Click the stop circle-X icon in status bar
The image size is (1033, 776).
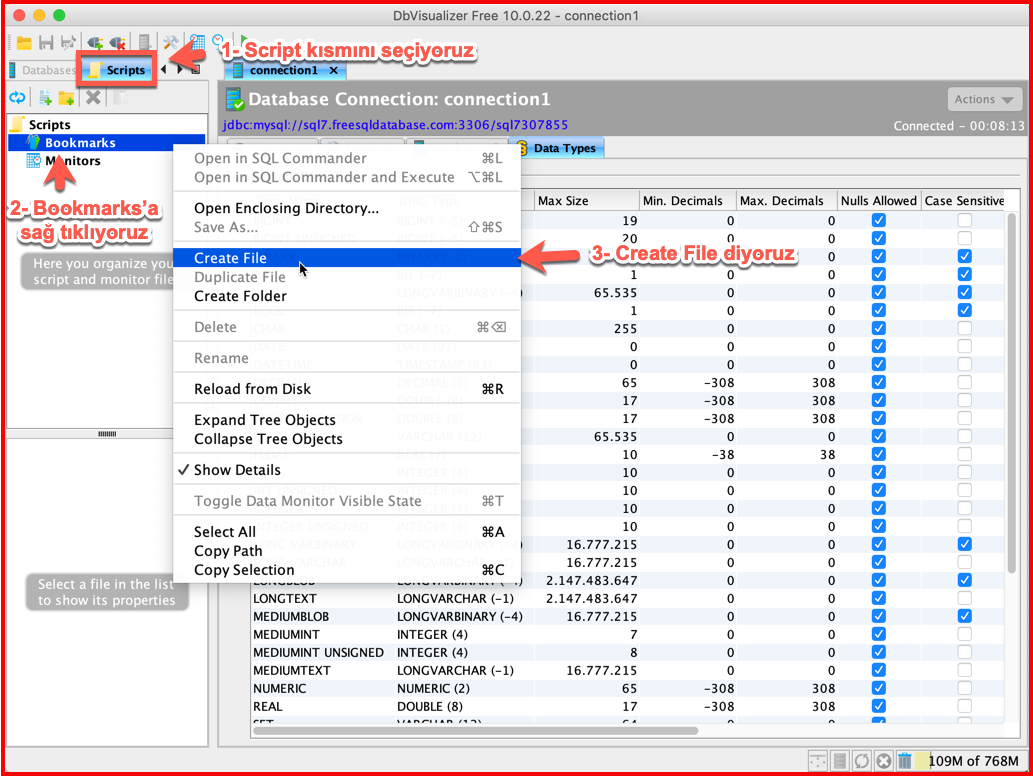click(883, 761)
